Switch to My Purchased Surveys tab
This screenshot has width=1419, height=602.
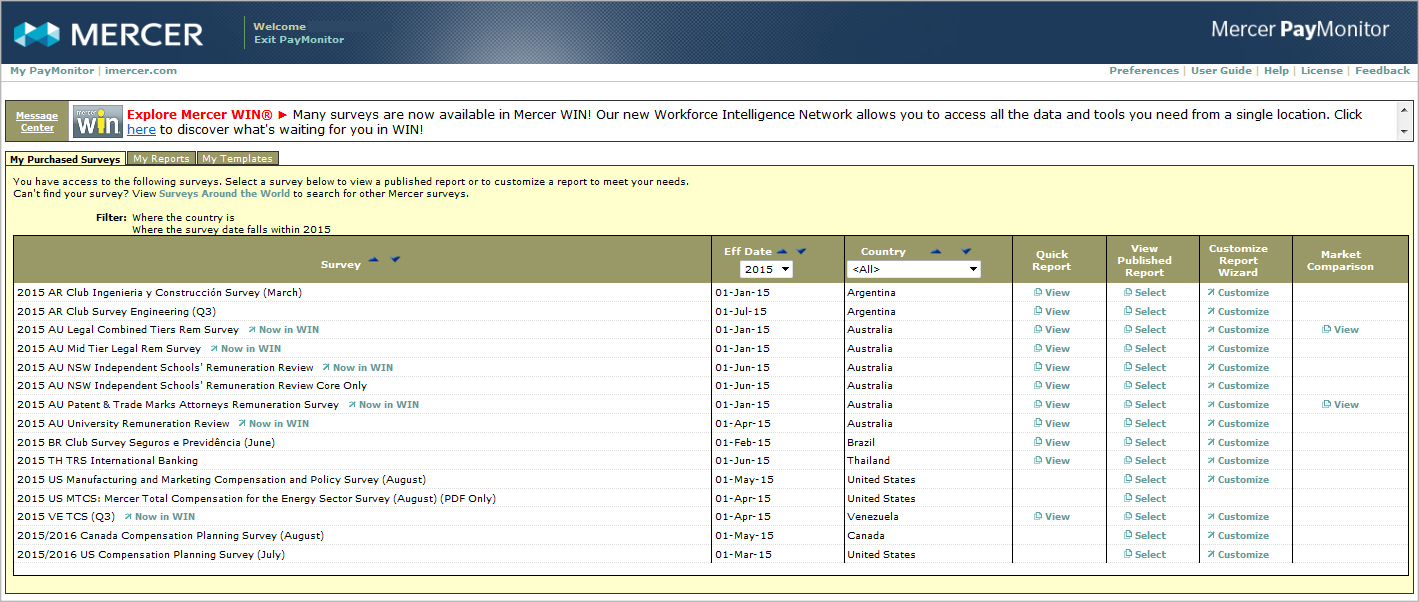65,158
